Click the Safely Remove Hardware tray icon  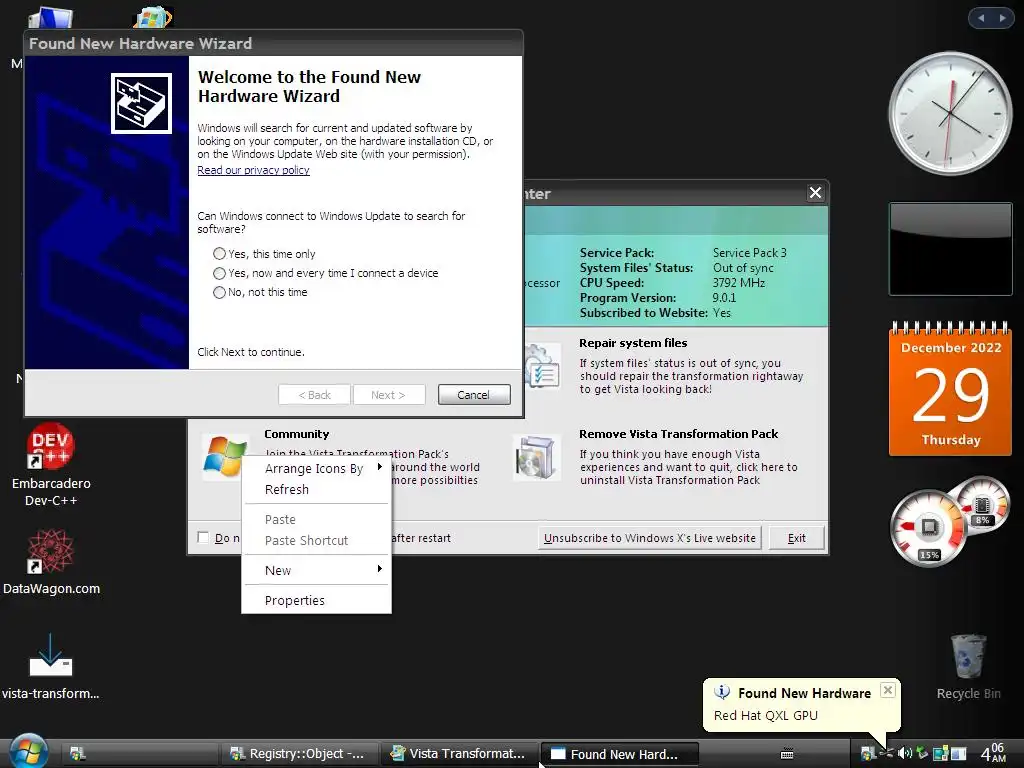(923, 752)
